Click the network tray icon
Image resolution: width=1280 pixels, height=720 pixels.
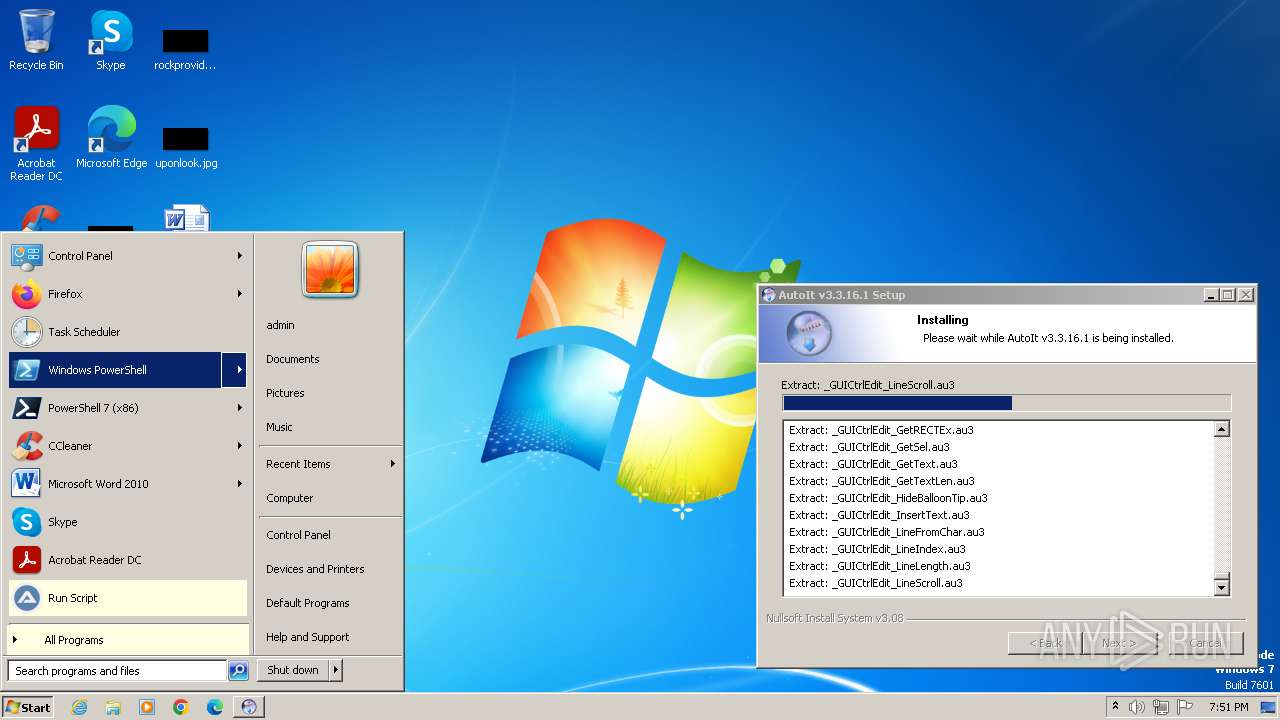pos(1161,707)
